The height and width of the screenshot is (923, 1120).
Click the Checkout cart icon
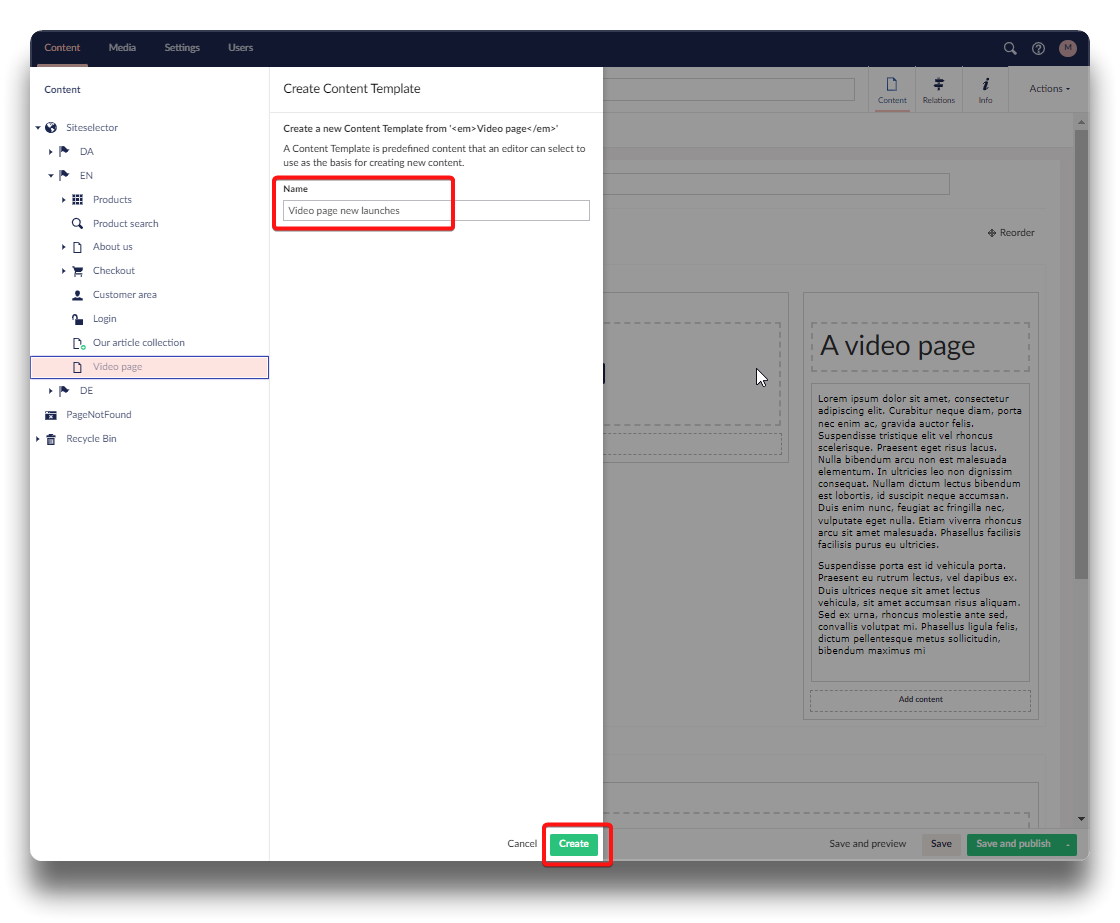coord(77,271)
